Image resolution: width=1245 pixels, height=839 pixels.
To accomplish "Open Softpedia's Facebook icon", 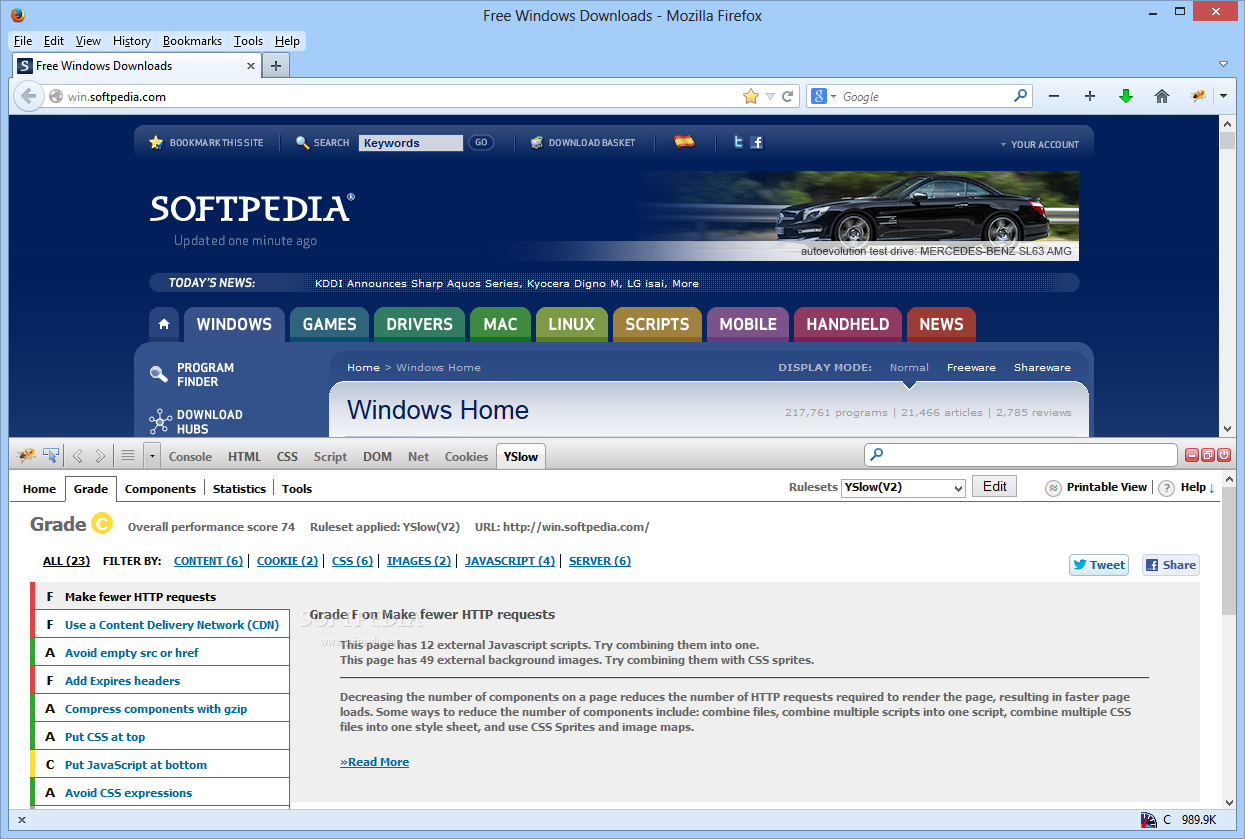I will (x=756, y=142).
